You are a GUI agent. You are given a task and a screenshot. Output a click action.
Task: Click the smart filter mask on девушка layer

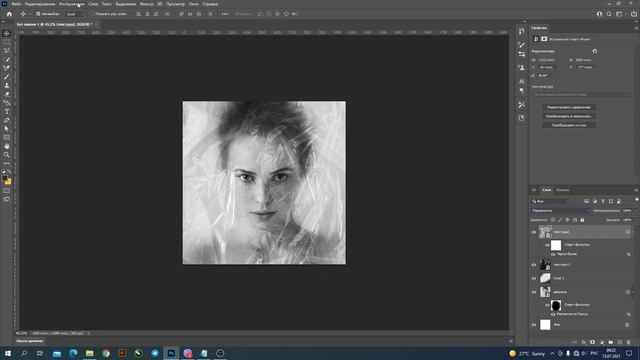[x=556, y=305]
